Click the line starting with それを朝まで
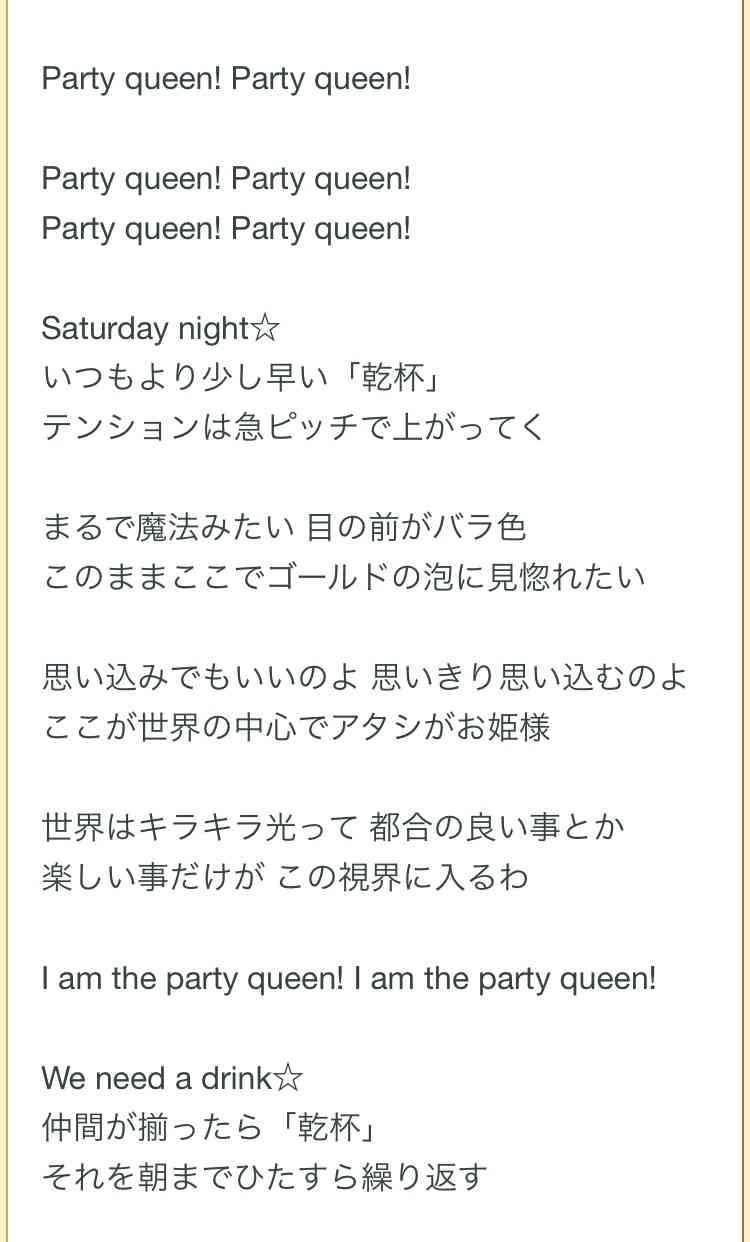Viewport: 750px width, 1242px height. (265, 1176)
